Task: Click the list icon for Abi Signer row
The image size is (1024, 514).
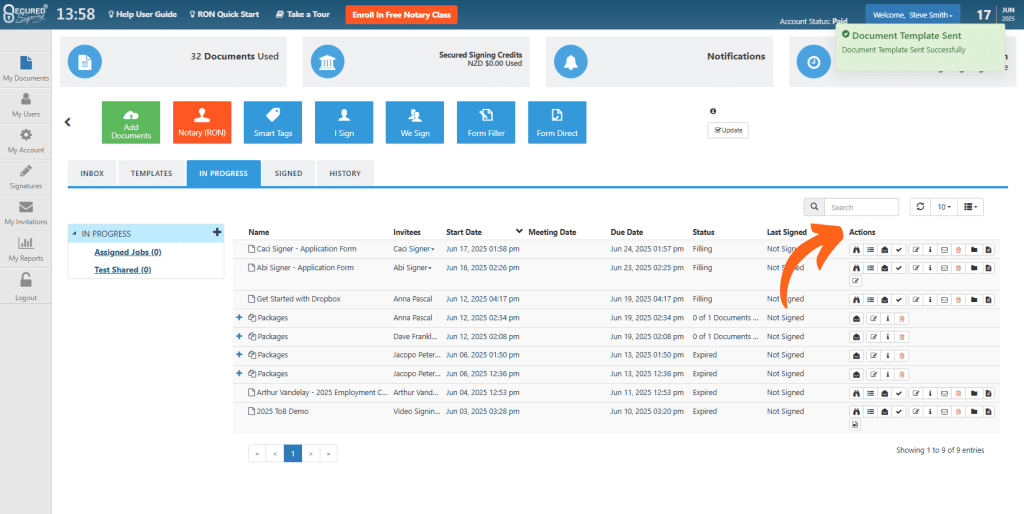Action: click(870, 268)
